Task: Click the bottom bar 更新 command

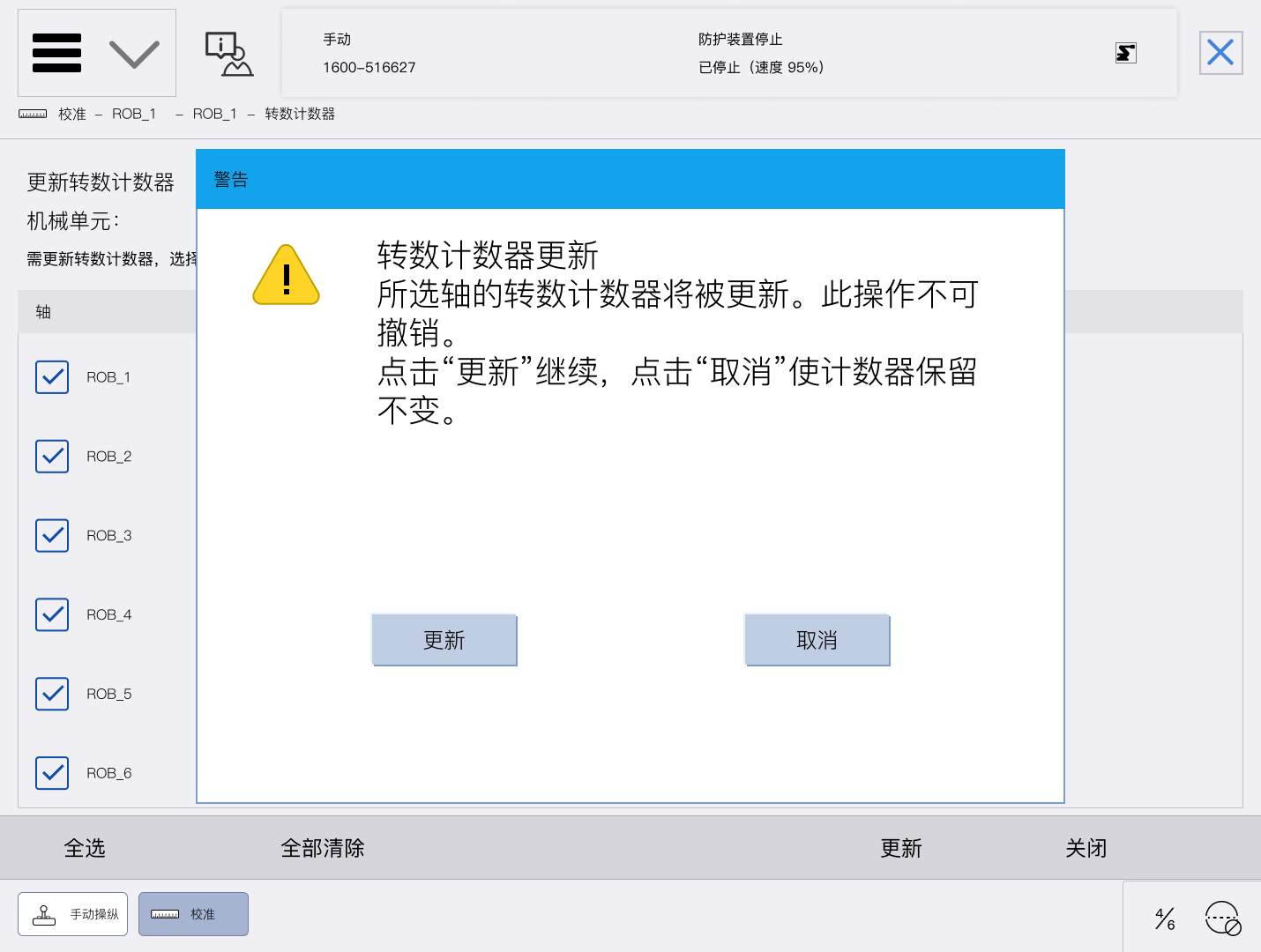Action: click(900, 848)
